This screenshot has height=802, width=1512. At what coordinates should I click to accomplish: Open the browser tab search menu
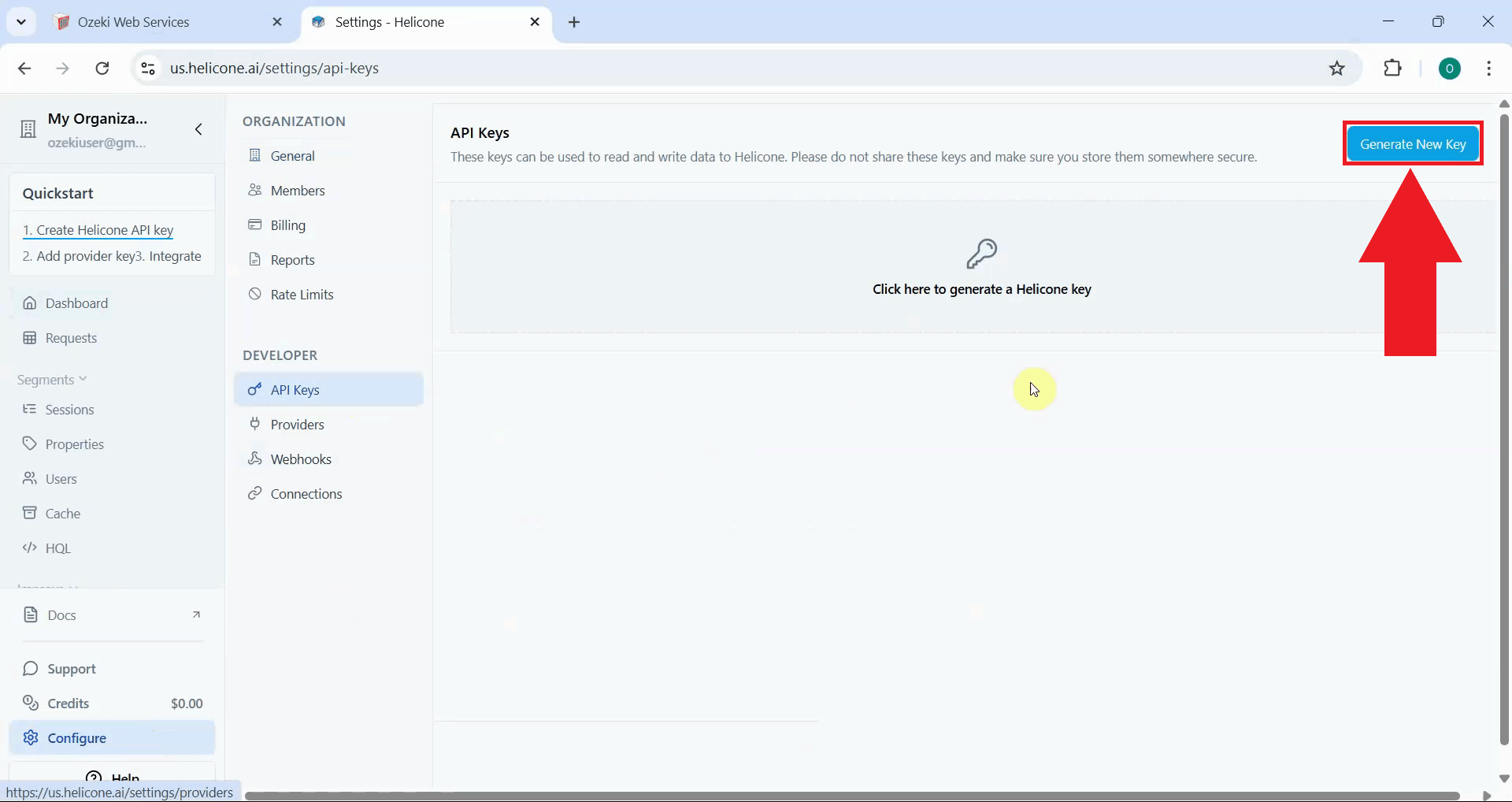pyautogui.click(x=21, y=21)
